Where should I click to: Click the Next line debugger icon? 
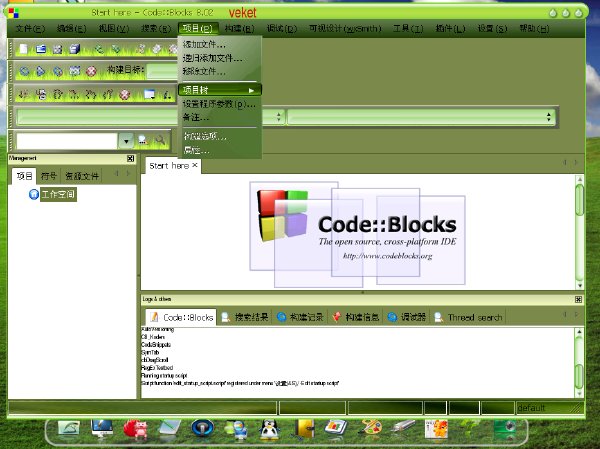coord(57,94)
